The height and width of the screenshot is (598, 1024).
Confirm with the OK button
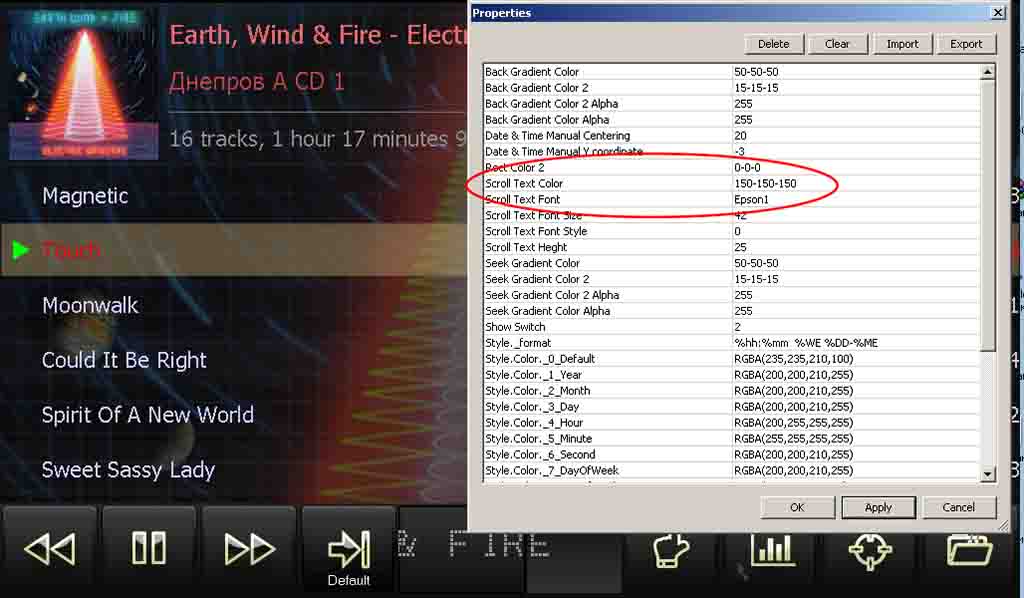[797, 507]
